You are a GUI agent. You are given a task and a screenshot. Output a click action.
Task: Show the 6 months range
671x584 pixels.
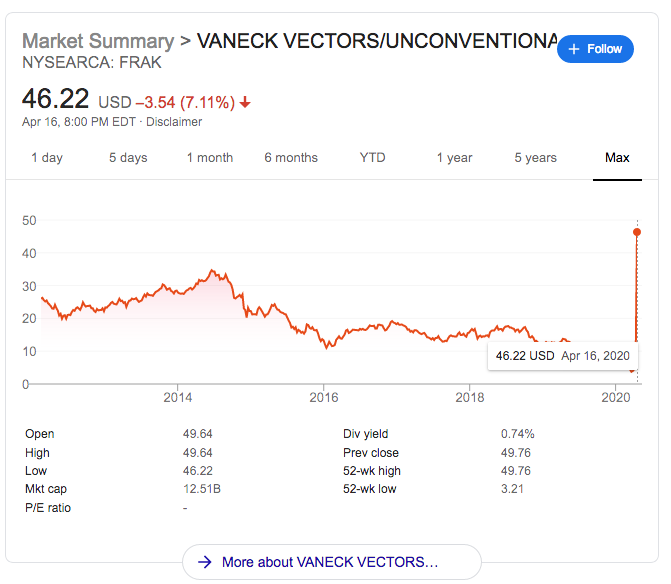click(x=291, y=157)
